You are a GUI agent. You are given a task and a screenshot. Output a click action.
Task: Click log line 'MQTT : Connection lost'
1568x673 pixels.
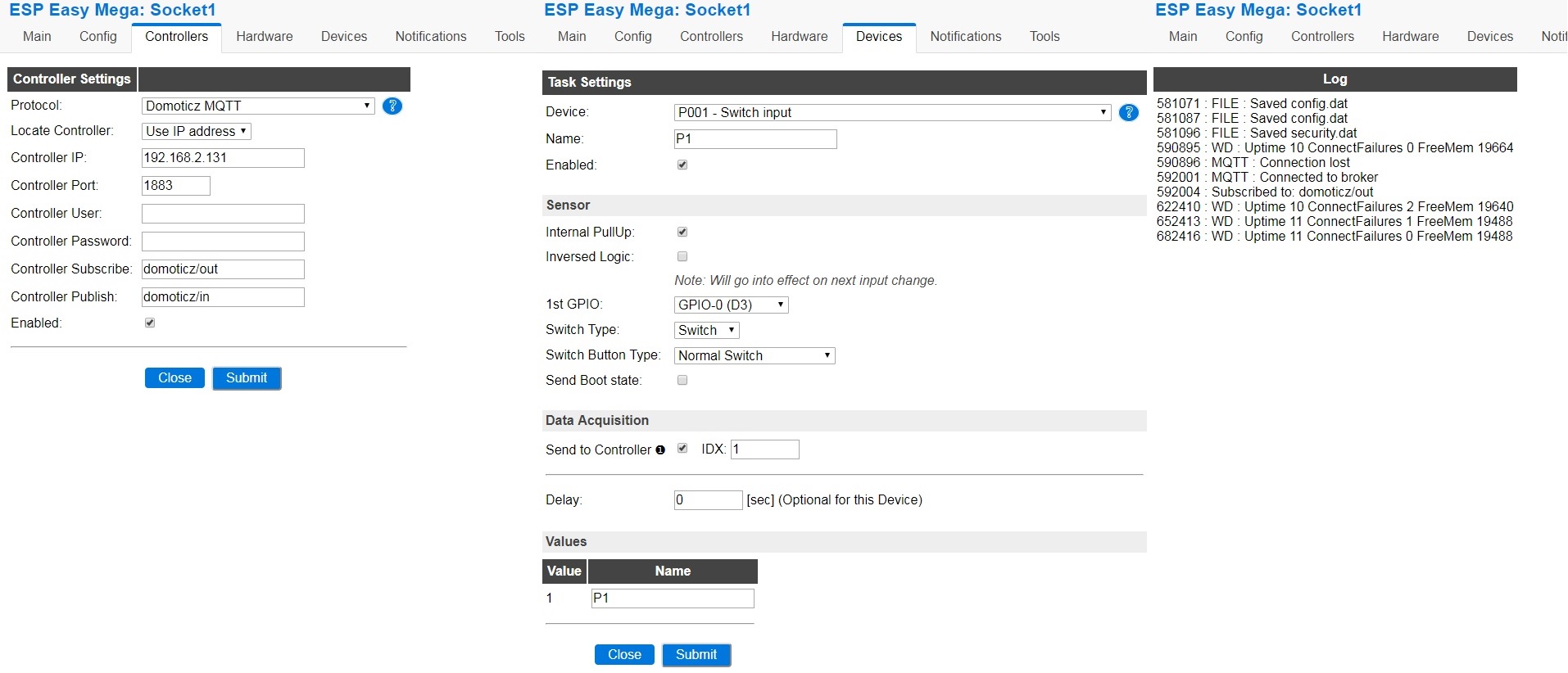pos(1253,162)
